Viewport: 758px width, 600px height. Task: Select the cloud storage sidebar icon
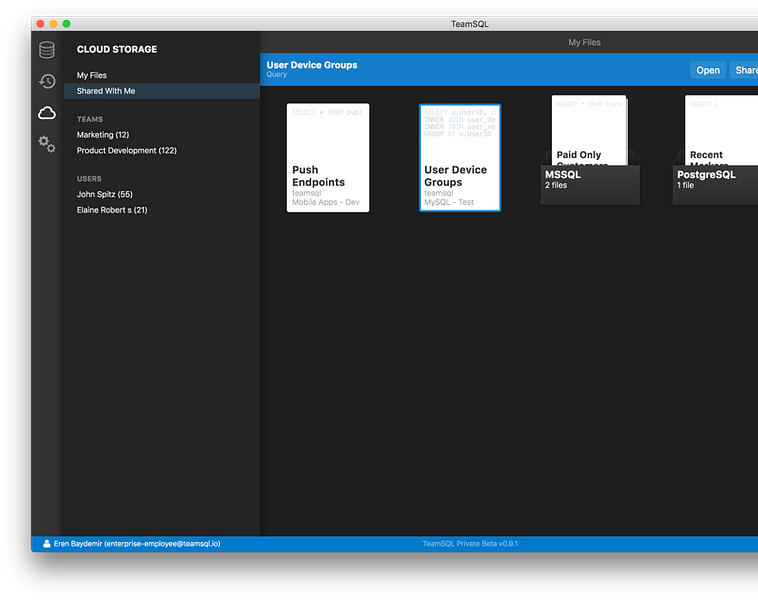pos(47,113)
